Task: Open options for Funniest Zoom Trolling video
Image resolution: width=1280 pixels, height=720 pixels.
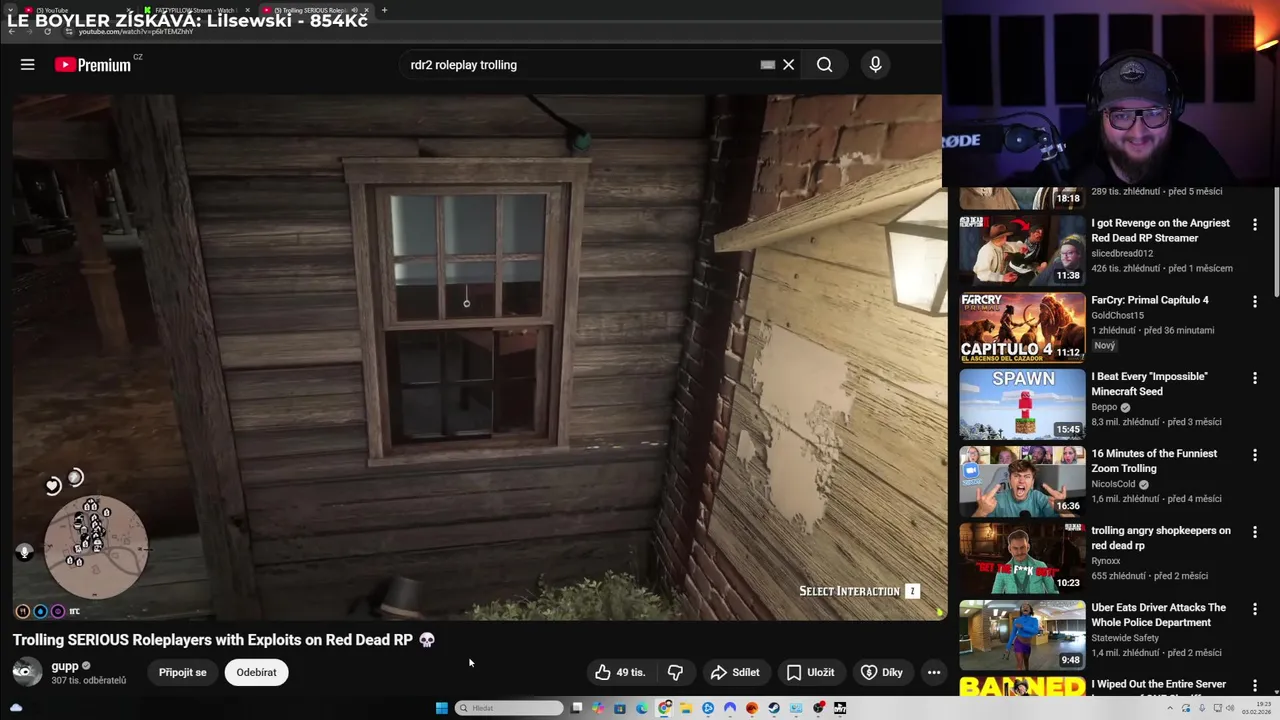Action: [x=1254, y=456]
